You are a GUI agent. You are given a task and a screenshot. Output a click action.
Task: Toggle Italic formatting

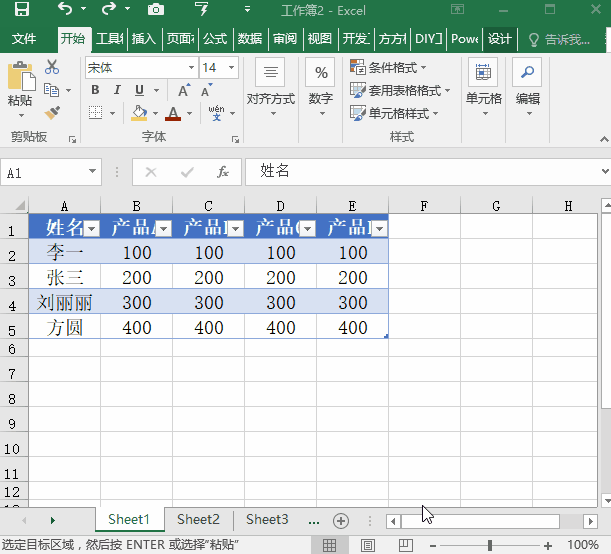(117, 90)
